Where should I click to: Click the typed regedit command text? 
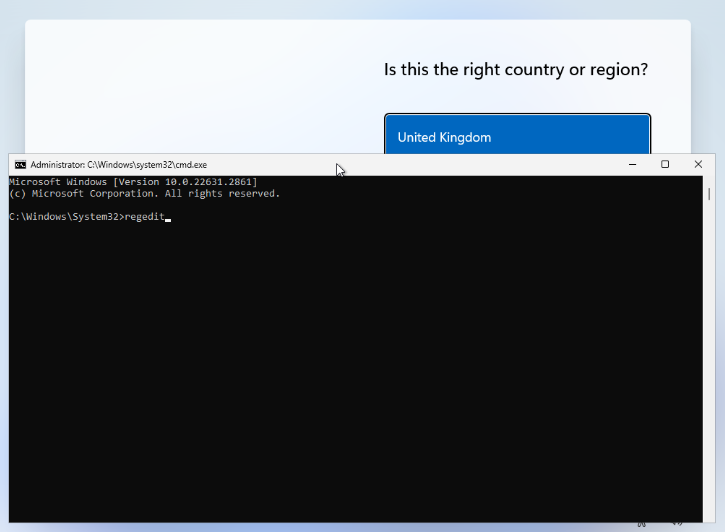pyautogui.click(x=145, y=217)
